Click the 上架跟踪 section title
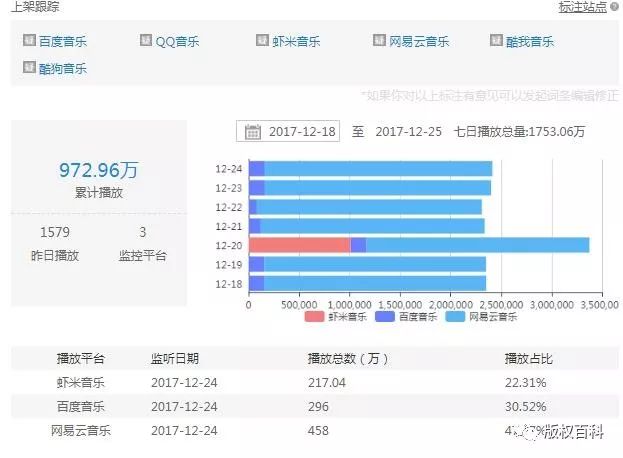623x458 pixels. tap(35, 6)
